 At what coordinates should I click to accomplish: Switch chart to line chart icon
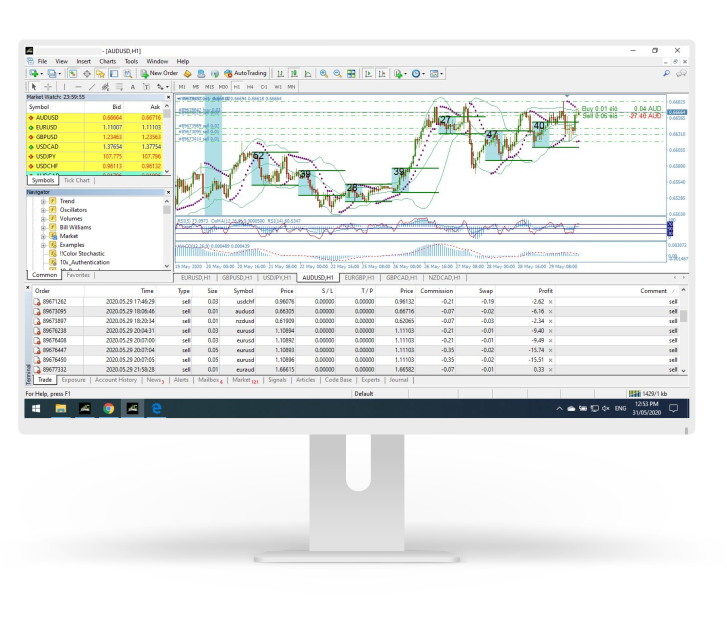[308, 73]
